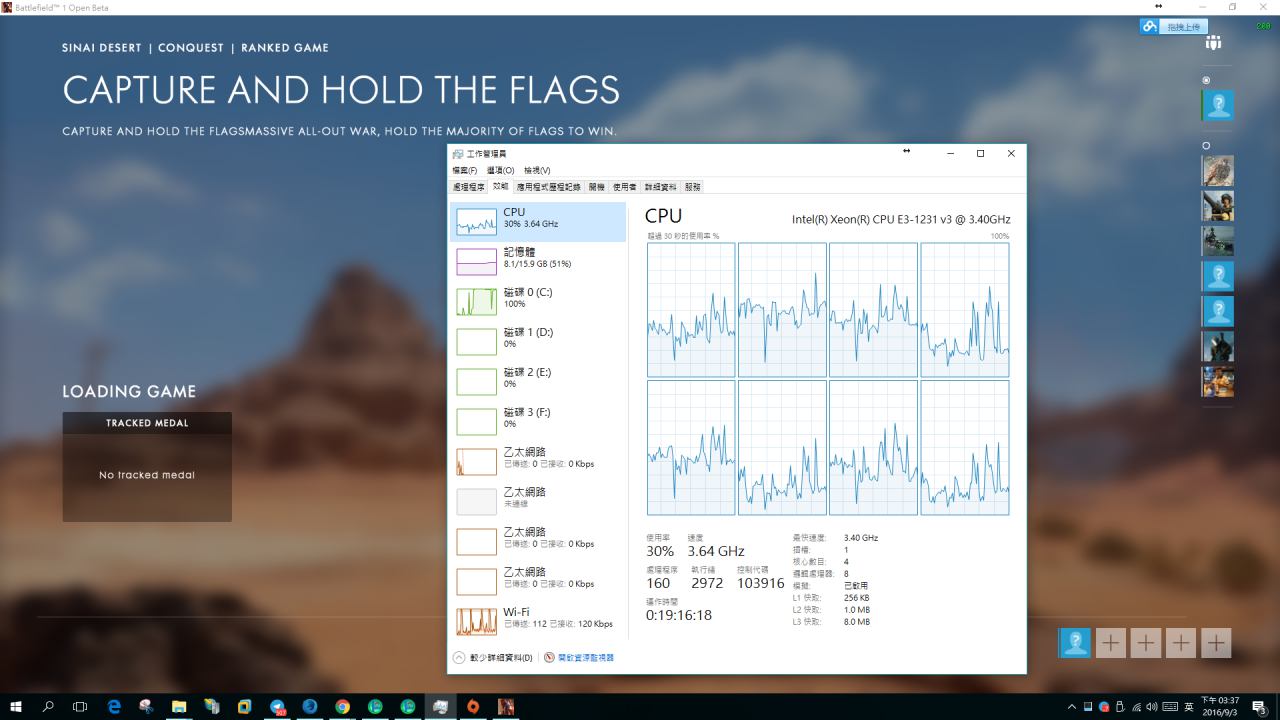The height and width of the screenshot is (720, 1280).
Task: Click the squad members icon in Battlefield
Action: 1213,43
